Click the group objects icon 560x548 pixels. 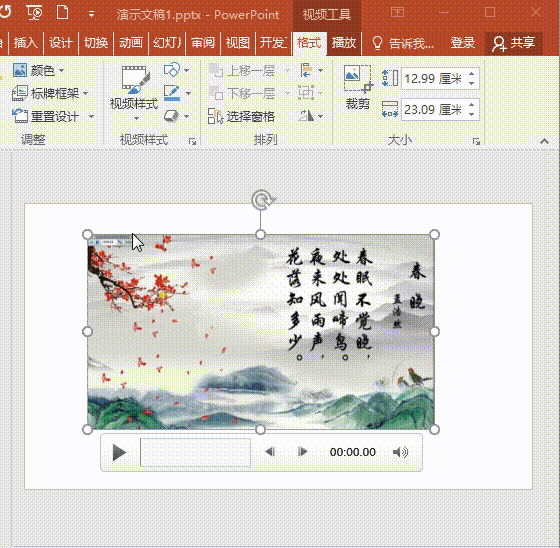306,93
